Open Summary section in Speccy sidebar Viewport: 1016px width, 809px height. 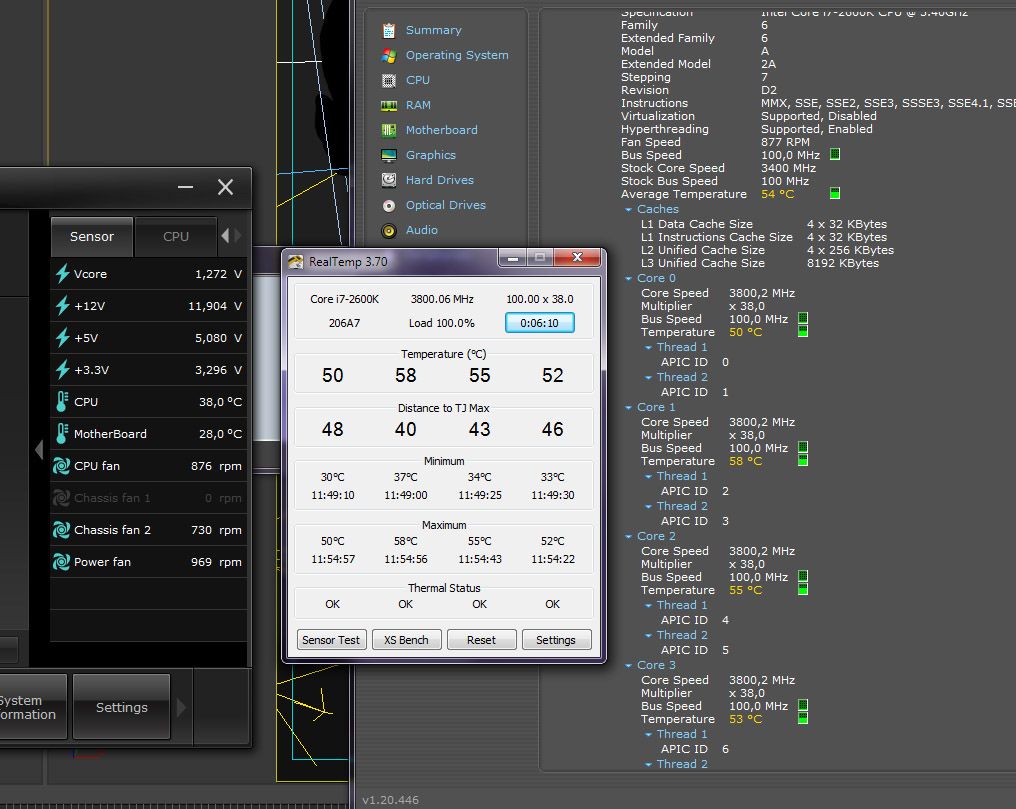point(433,30)
